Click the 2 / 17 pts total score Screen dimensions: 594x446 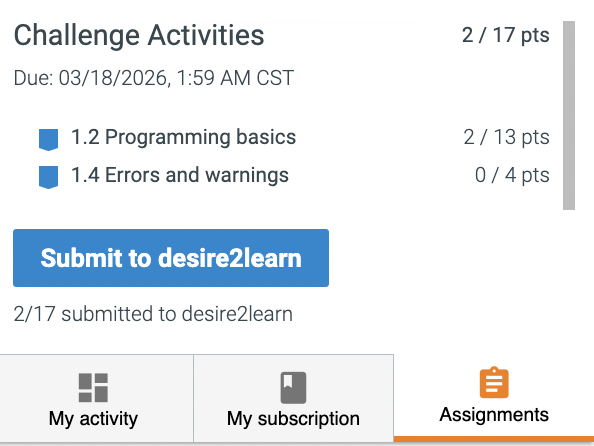tap(506, 35)
